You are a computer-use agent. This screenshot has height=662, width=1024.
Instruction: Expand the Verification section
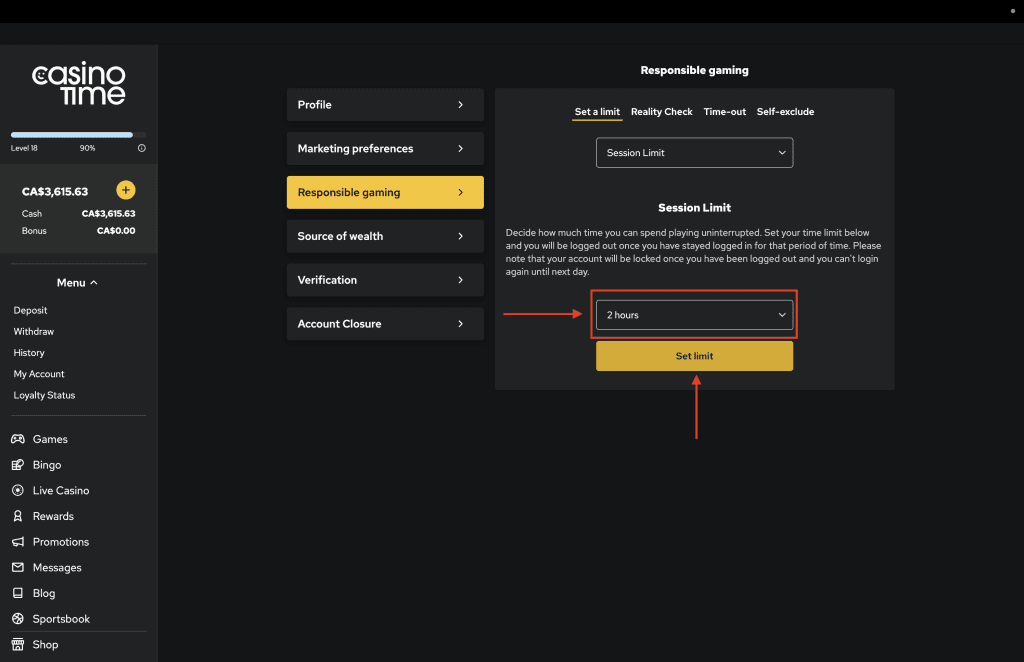pos(385,279)
